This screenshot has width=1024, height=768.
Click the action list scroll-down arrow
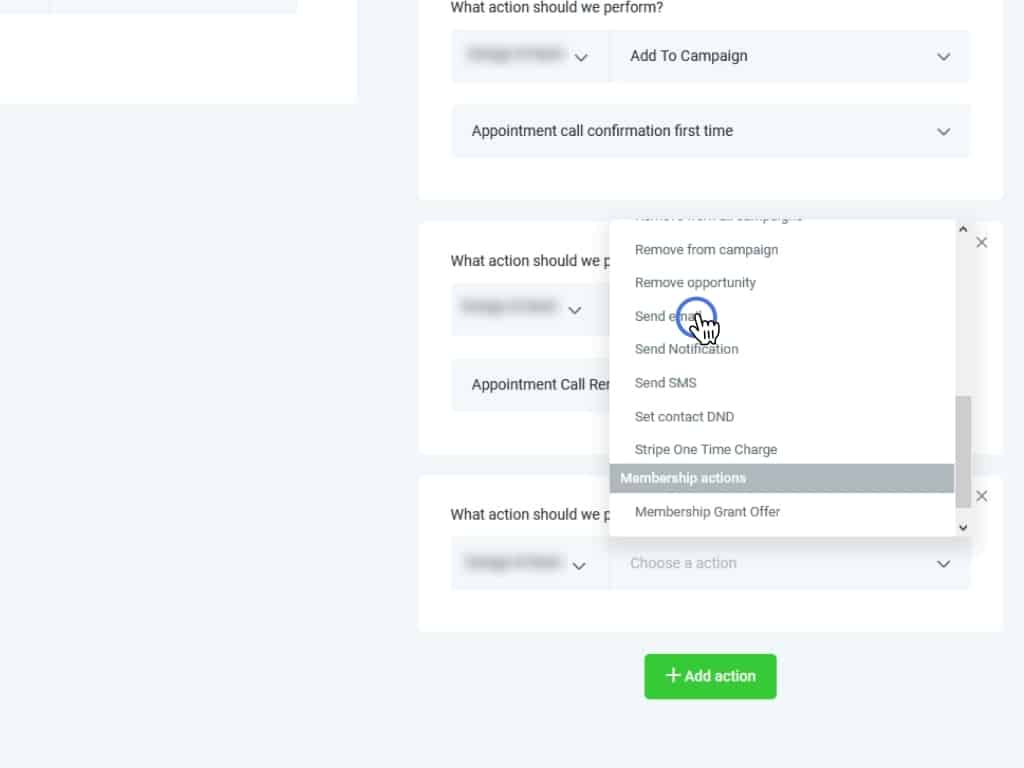[x=962, y=527]
